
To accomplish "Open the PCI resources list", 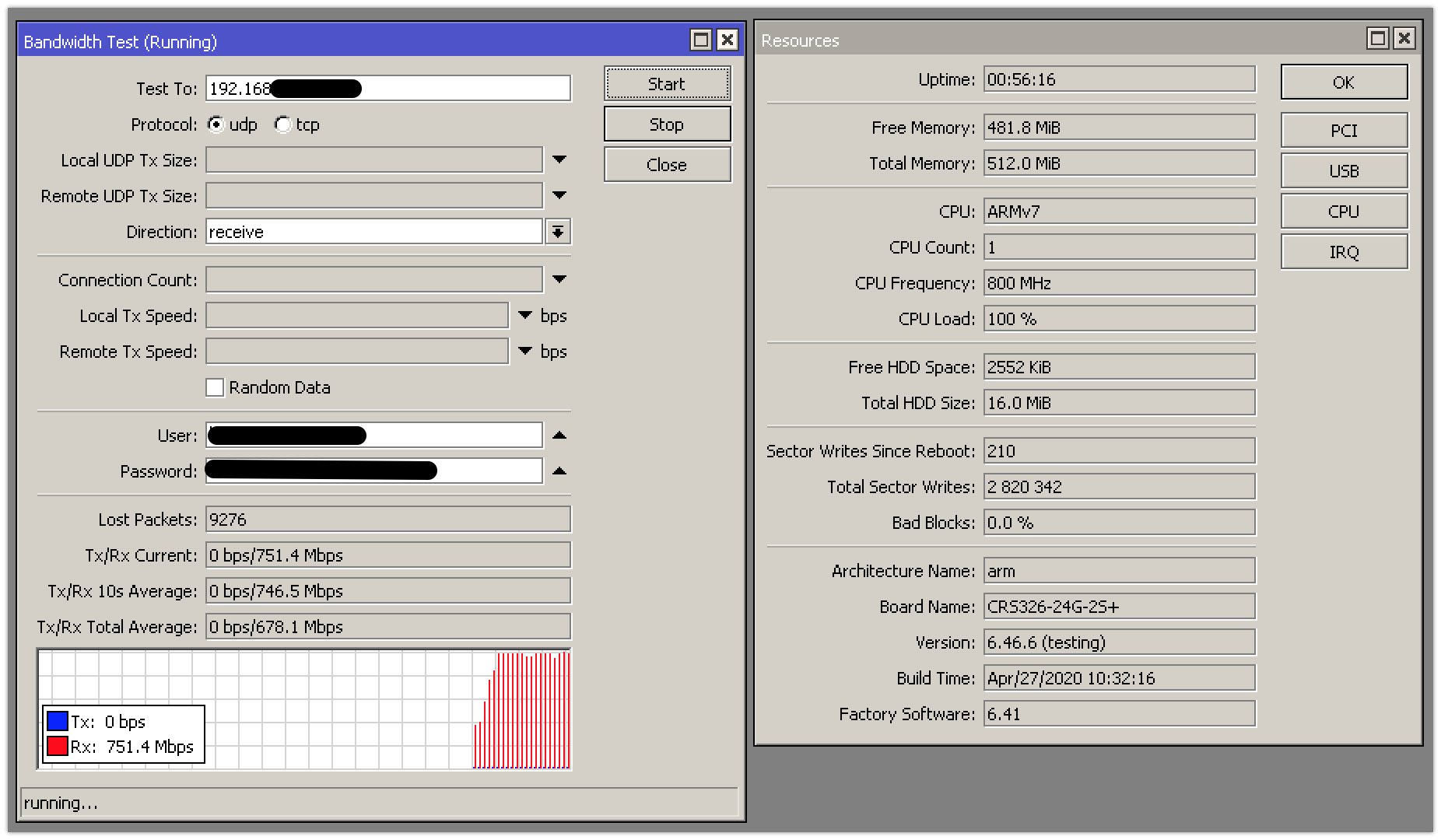I will [x=1344, y=131].
